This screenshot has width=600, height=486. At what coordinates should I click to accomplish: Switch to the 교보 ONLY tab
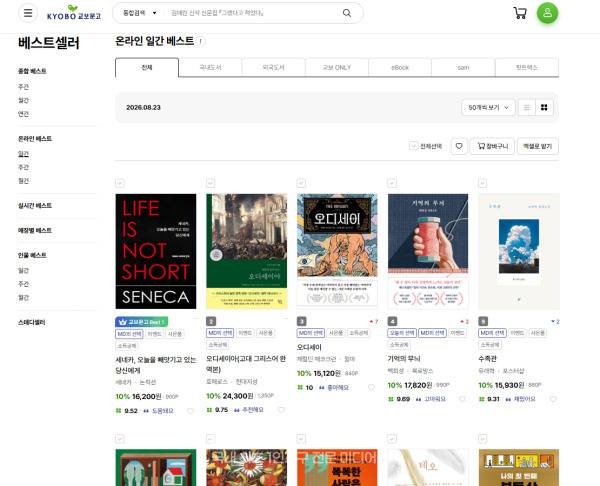(337, 67)
